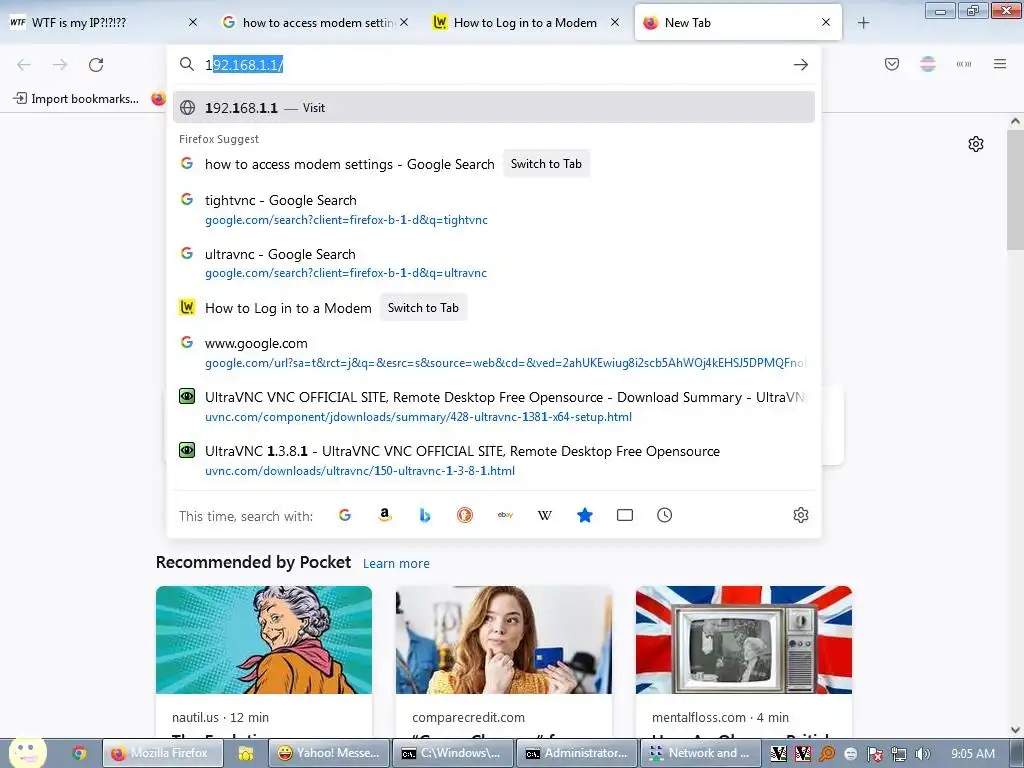Open the Save to Pocket icon
1024x768 pixels.
[x=892, y=64]
